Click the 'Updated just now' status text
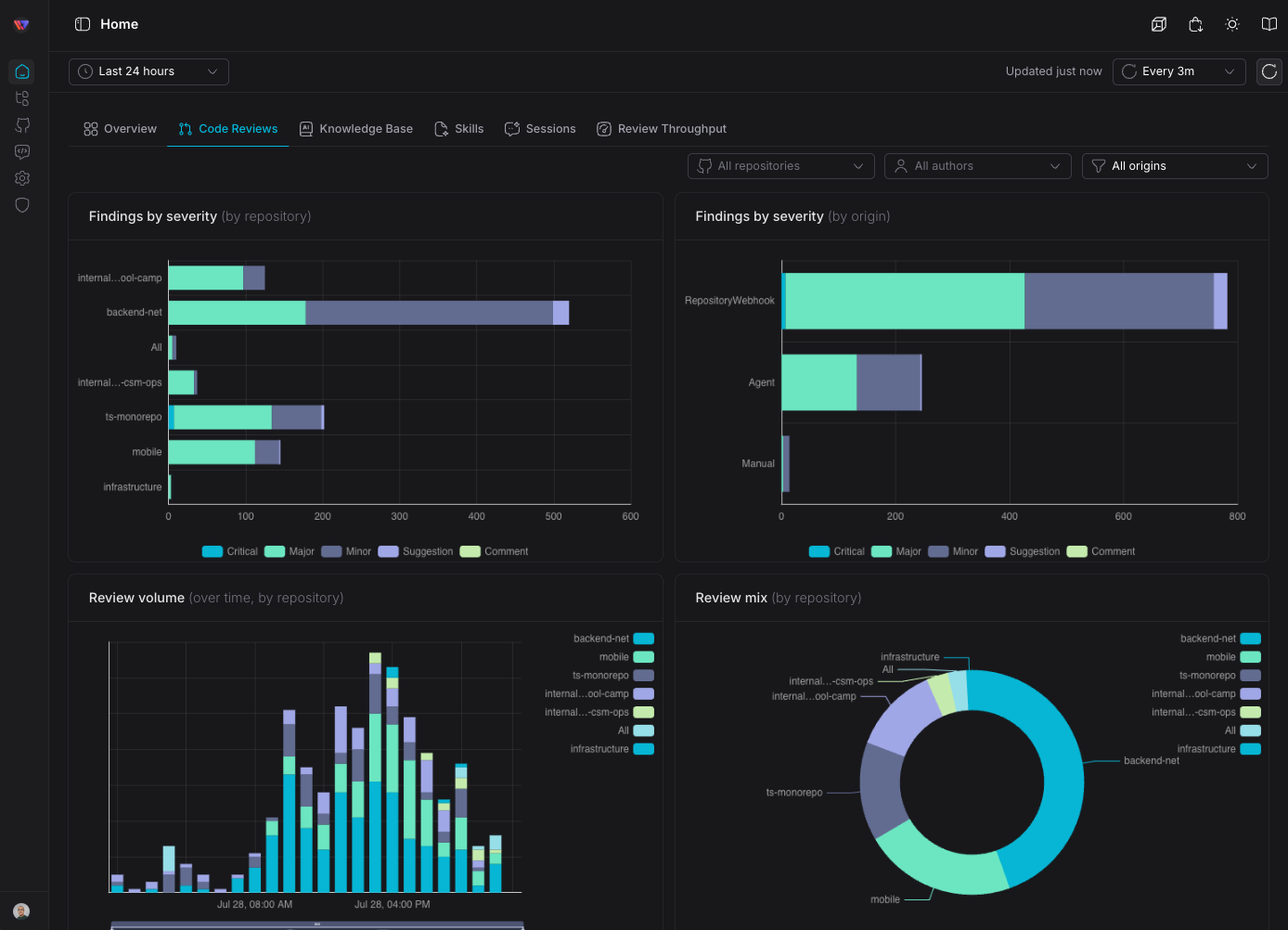 click(1053, 71)
